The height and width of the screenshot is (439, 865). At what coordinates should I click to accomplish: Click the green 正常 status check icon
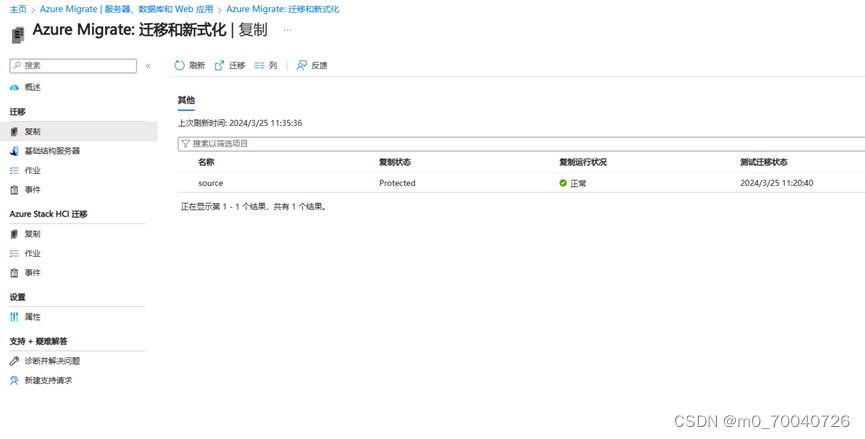pos(563,183)
